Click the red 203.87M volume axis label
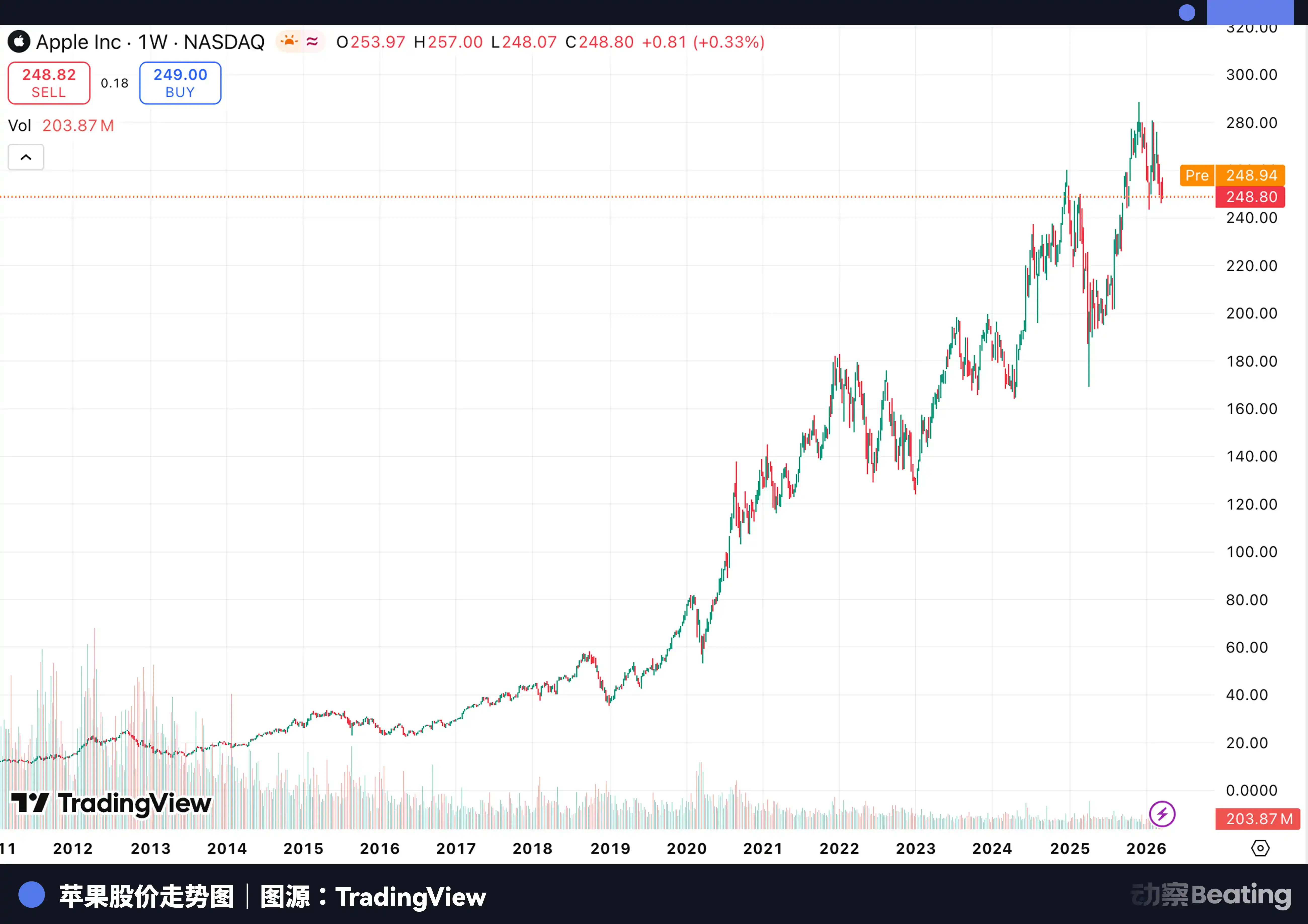The width and height of the screenshot is (1308, 924). pyautogui.click(x=1258, y=819)
